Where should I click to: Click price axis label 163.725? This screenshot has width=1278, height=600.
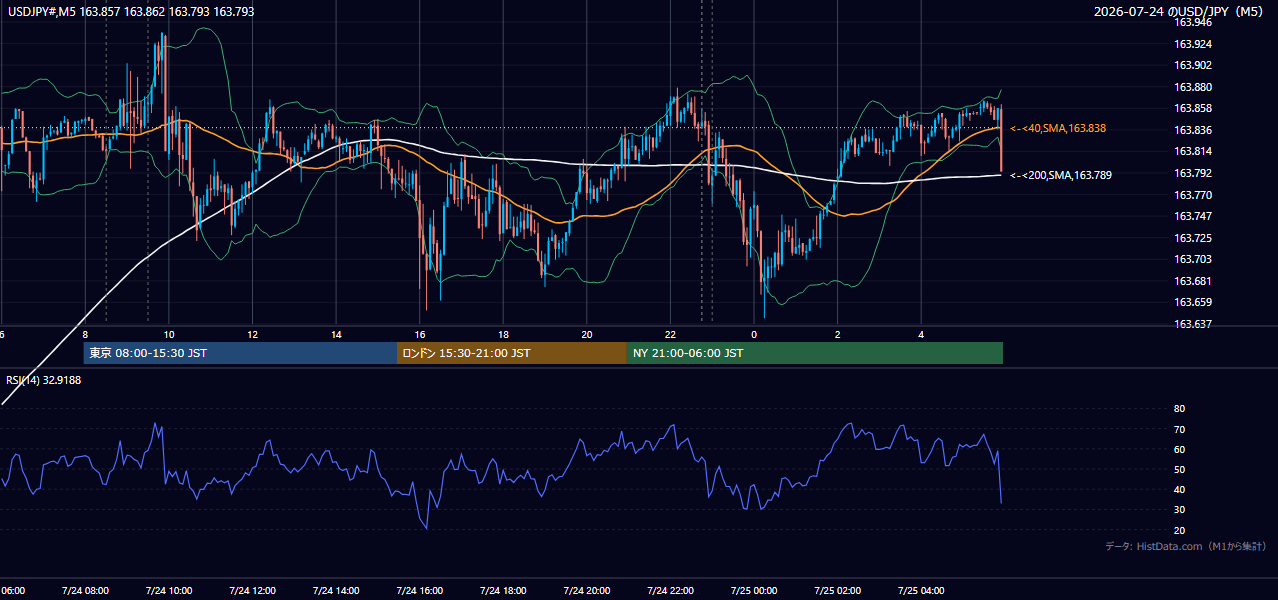(1194, 238)
